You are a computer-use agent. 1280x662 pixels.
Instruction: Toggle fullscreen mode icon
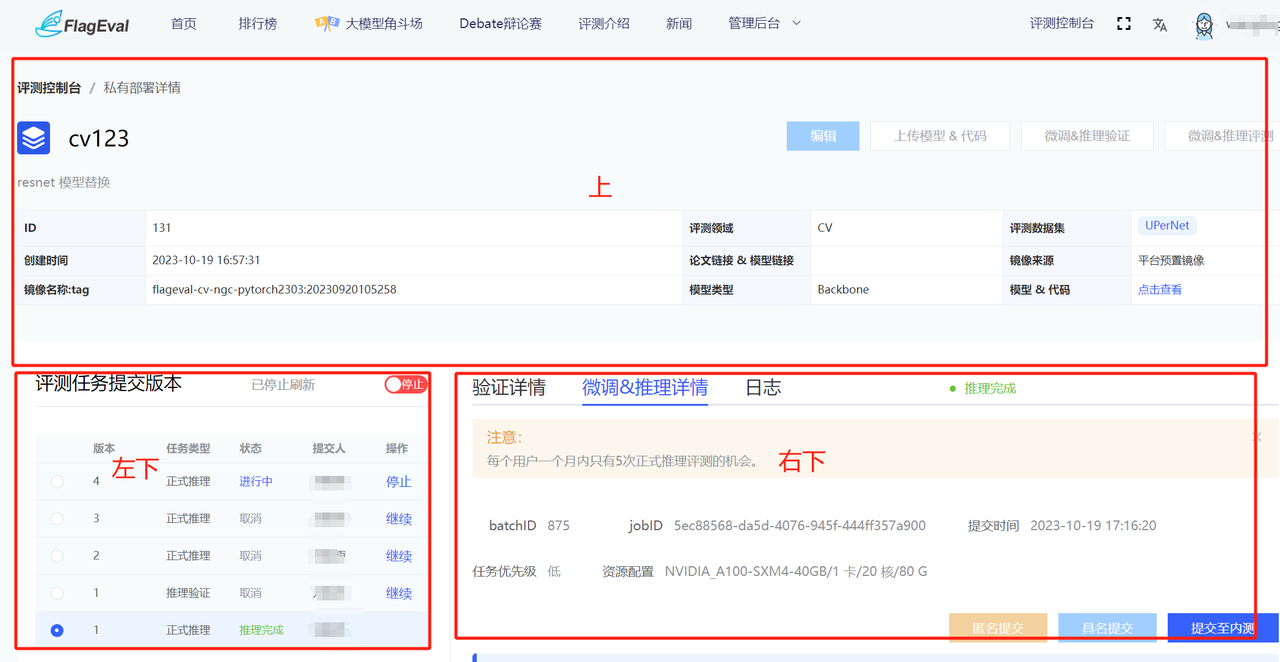(1124, 24)
